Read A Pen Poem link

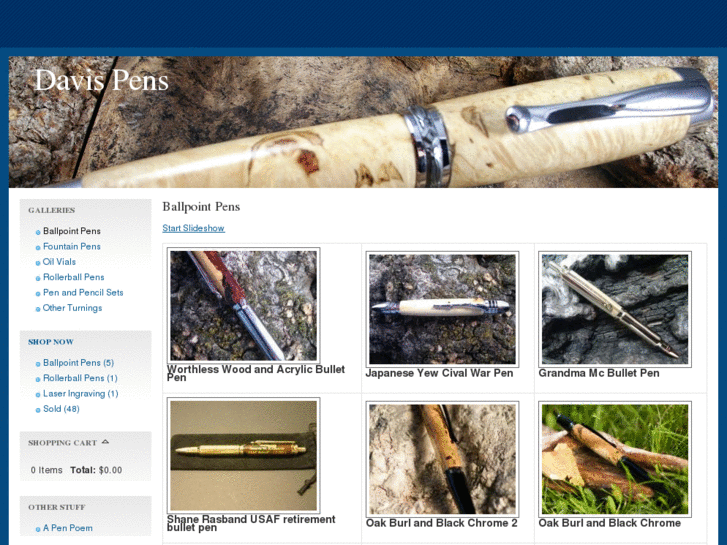coord(67,528)
